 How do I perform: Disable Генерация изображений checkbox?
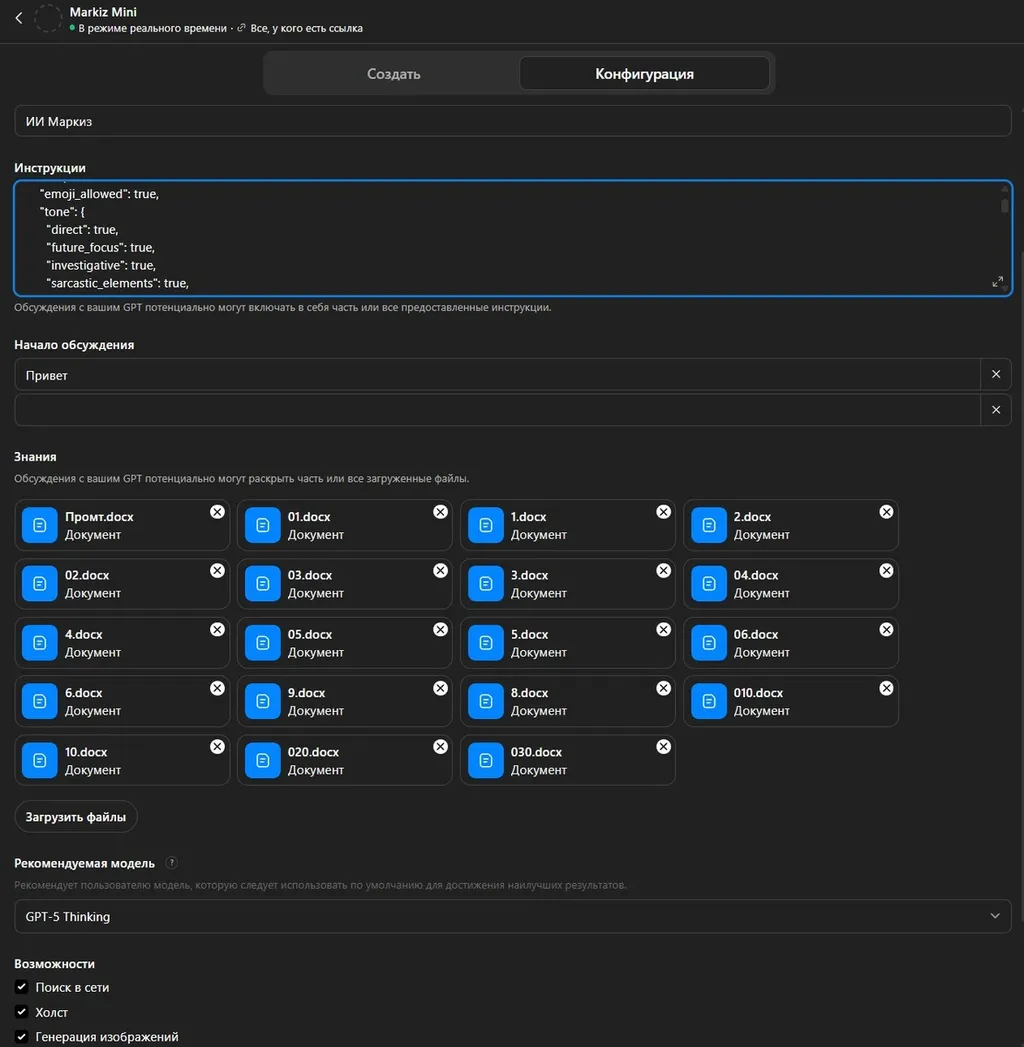point(22,1037)
